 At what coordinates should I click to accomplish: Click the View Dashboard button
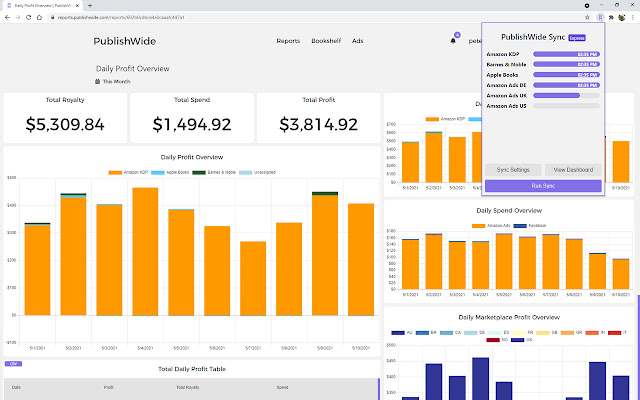click(573, 170)
